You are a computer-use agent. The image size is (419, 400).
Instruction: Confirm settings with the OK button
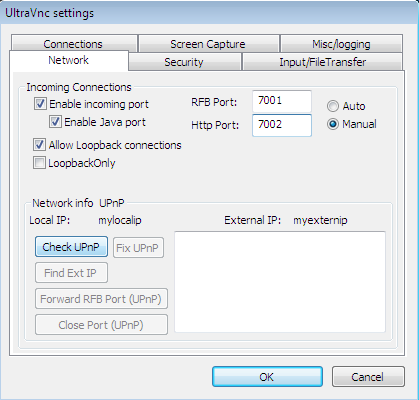[267, 377]
